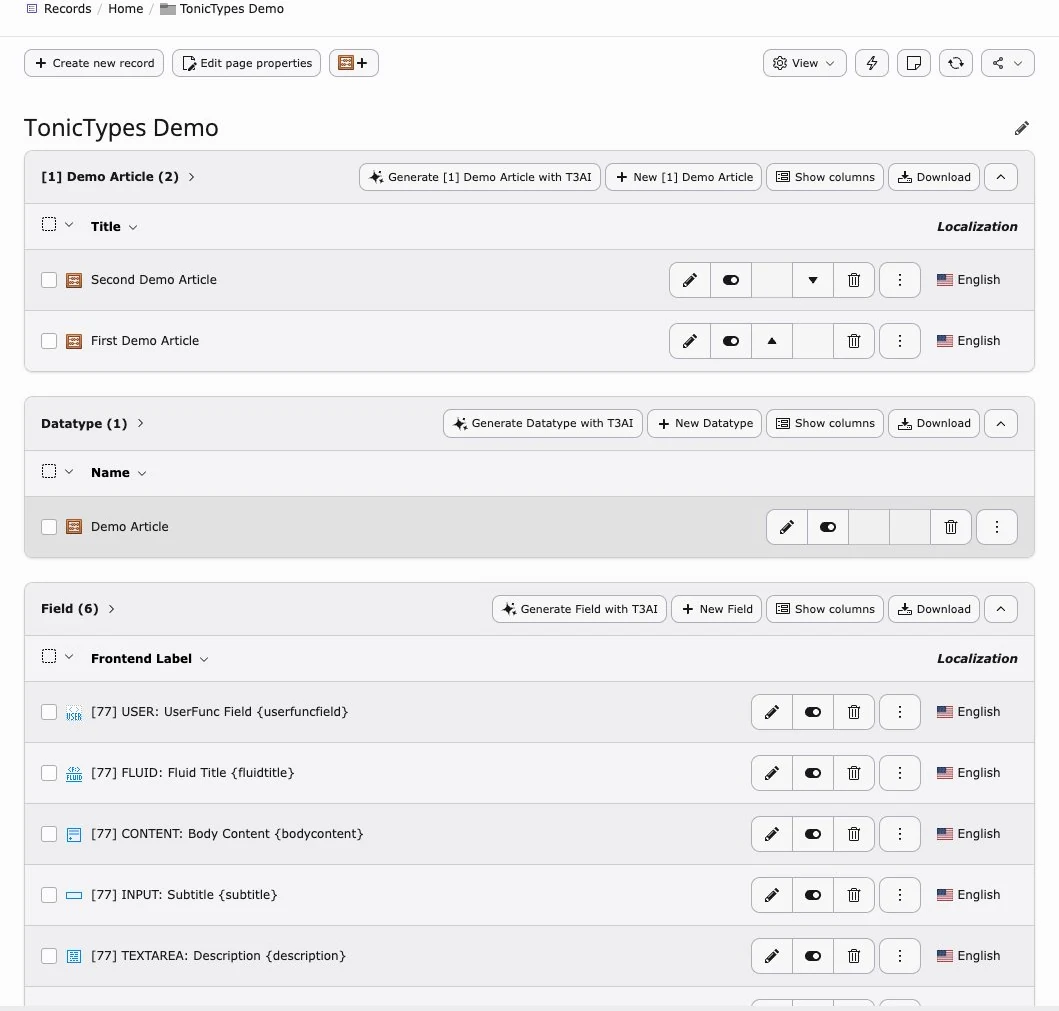1059x1011 pixels.
Task: Open more options for First Demo Article
Action: pos(900,341)
